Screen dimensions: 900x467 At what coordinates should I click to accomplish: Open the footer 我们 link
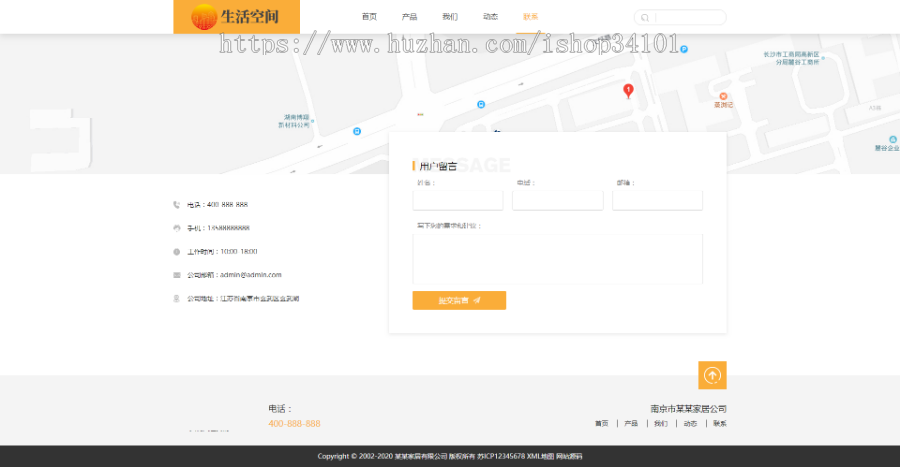tap(661, 423)
